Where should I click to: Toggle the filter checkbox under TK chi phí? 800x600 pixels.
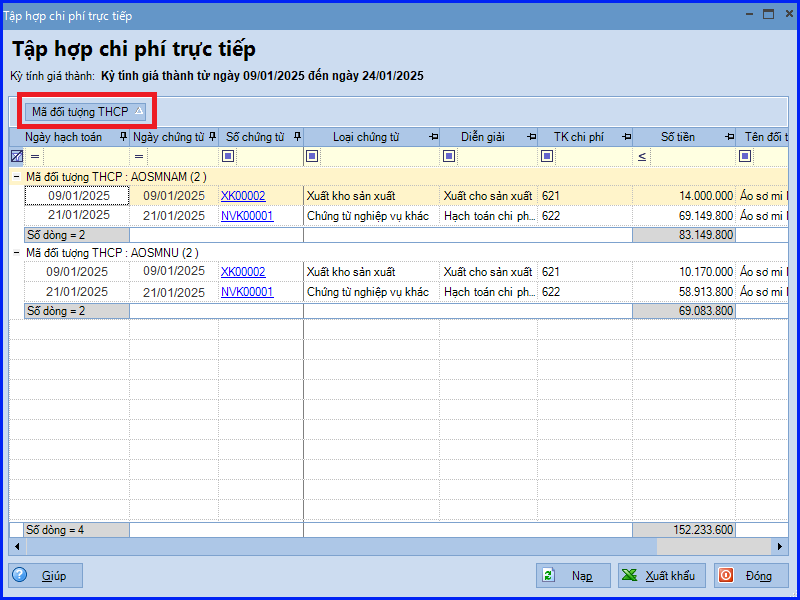pos(546,156)
